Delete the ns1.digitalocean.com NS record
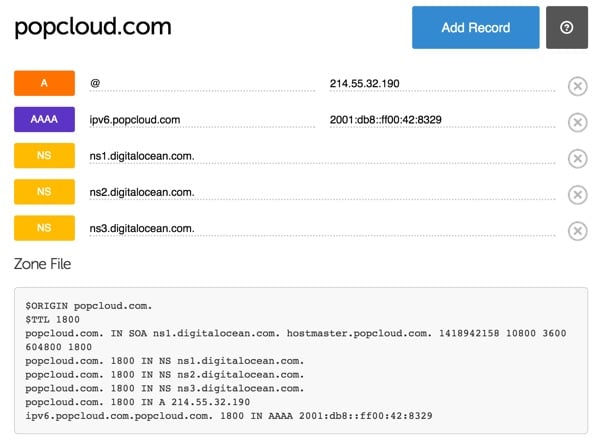 click(x=577, y=159)
